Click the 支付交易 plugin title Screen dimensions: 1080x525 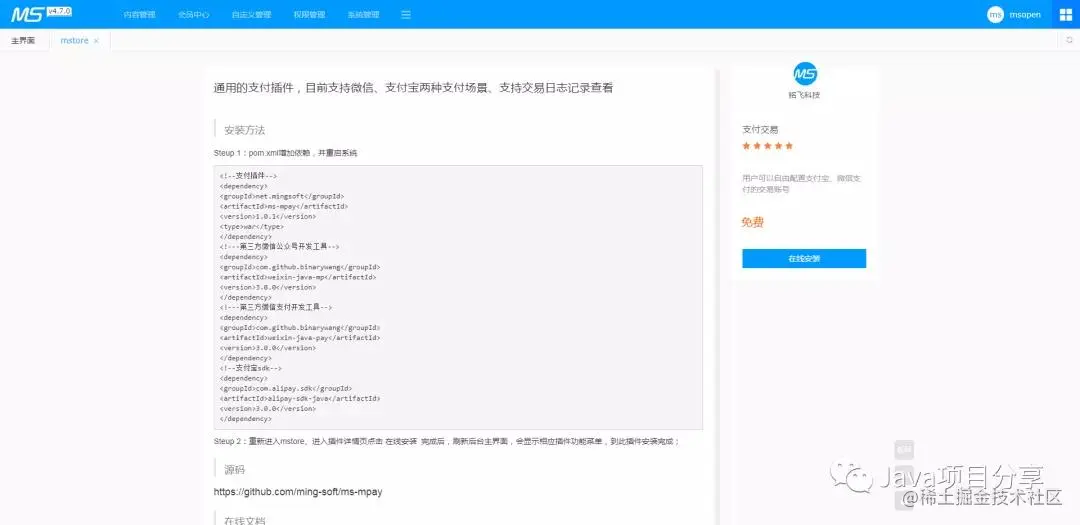coord(760,130)
